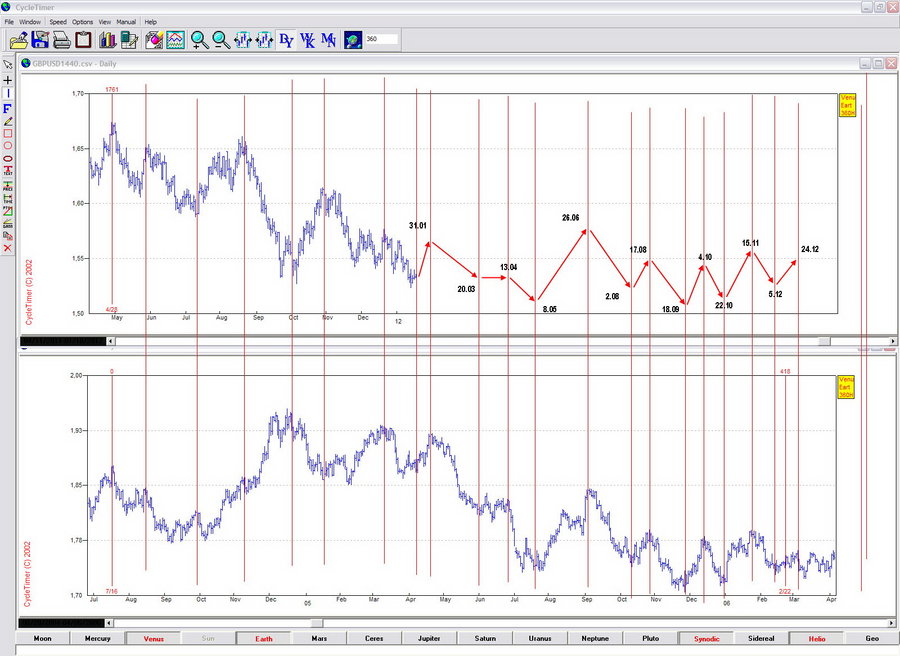This screenshot has width=900, height=656.
Task: Open the File menu
Action: point(9,21)
